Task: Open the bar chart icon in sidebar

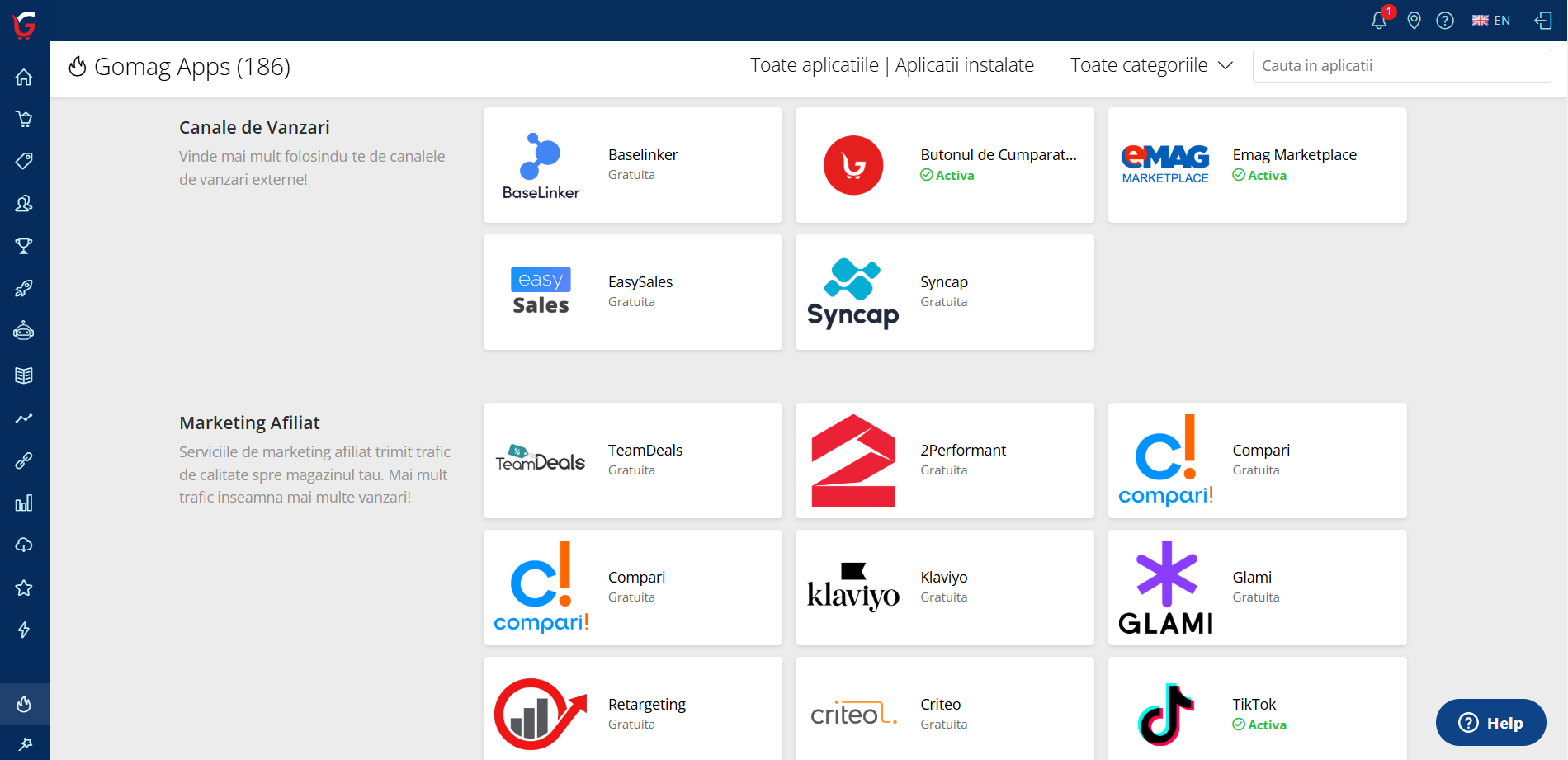Action: click(24, 503)
